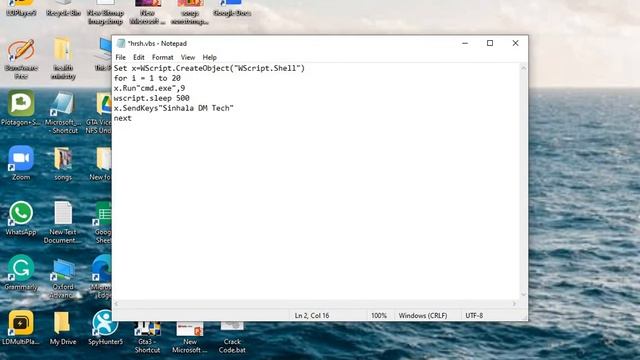This screenshot has height=360, width=640.
Task: Open the Zoom desktop shortcut
Action: [20, 159]
